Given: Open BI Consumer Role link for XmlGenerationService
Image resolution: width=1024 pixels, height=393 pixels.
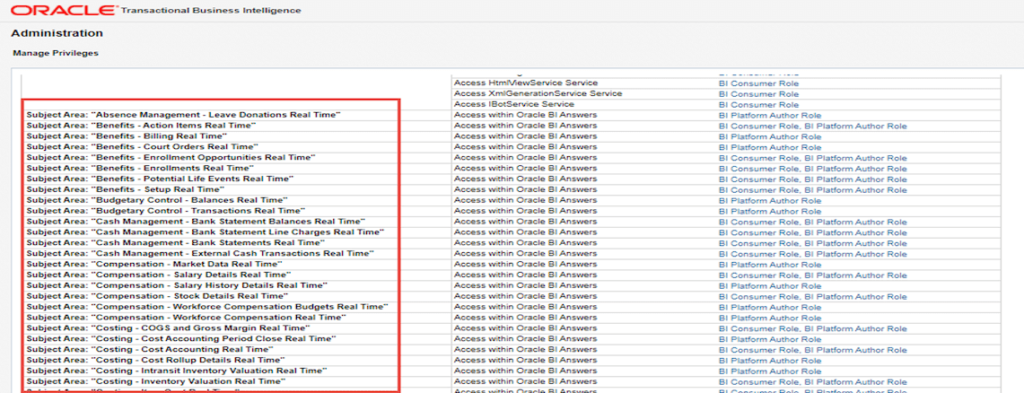Looking at the screenshot, I should (x=758, y=93).
